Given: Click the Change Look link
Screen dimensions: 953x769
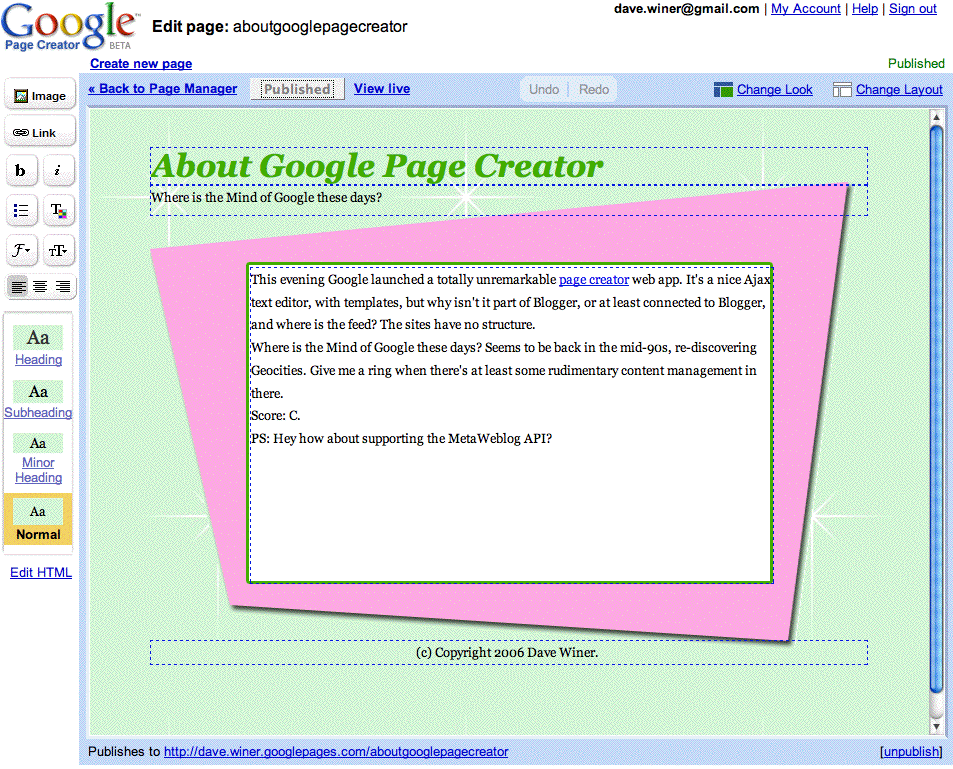Looking at the screenshot, I should coord(763,89).
